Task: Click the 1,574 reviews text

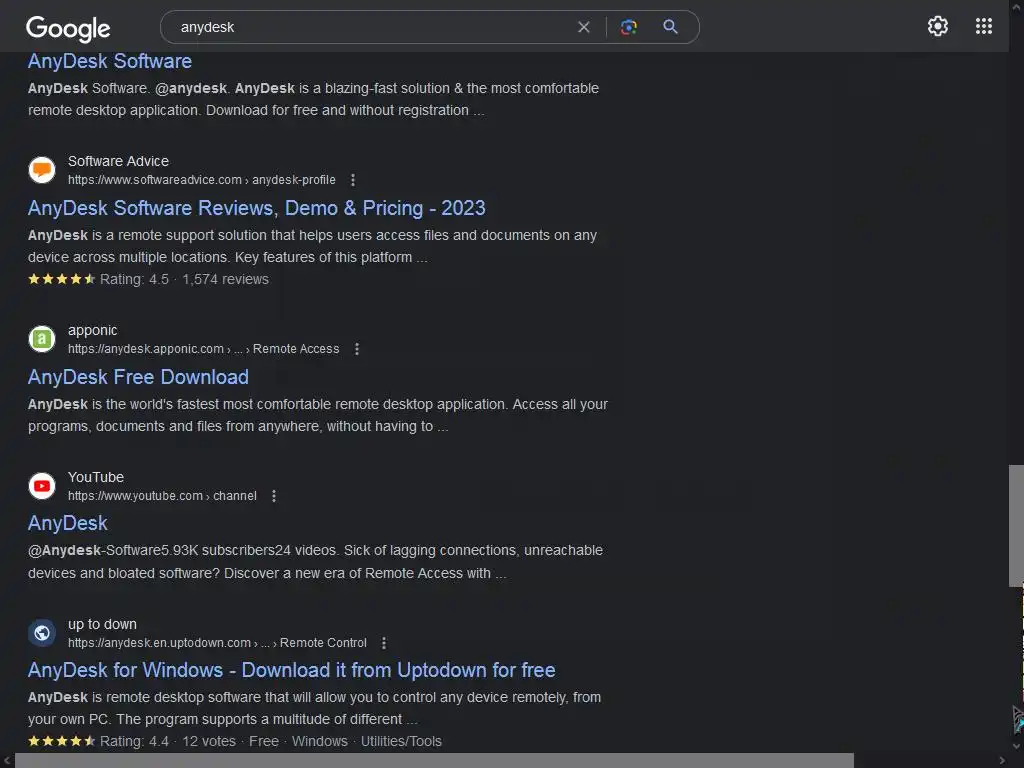Action: click(x=225, y=280)
